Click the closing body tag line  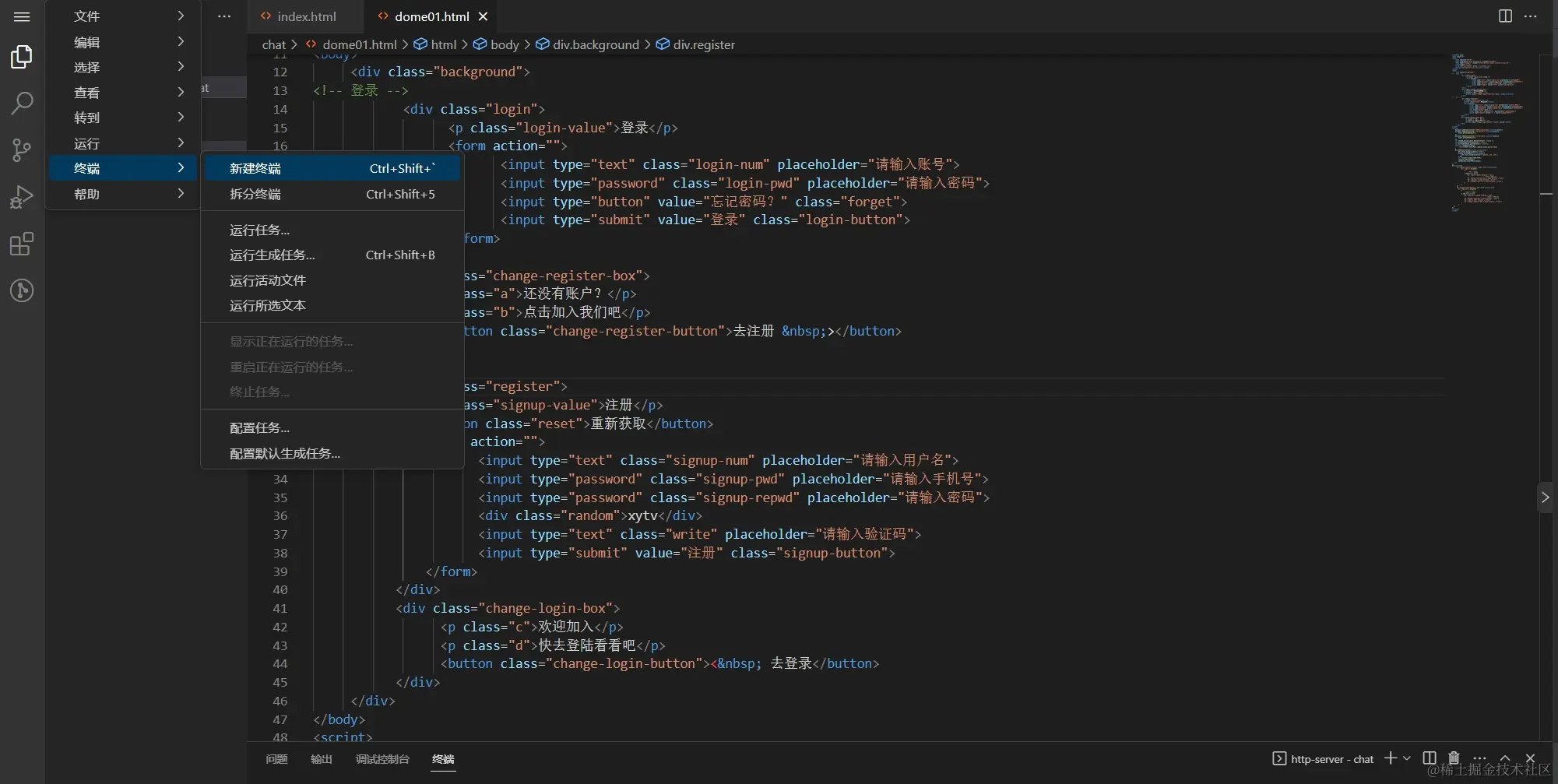point(339,719)
